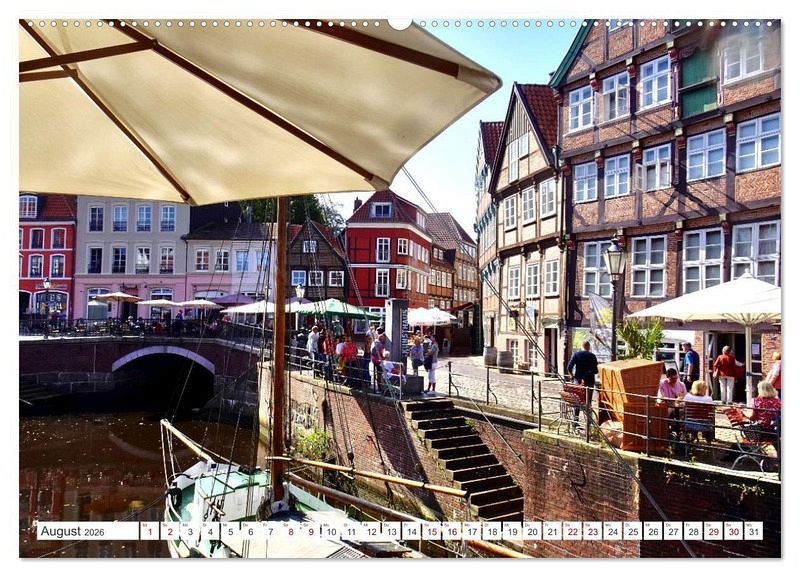Select date 1 in the calendar strip
This screenshot has width=800, height=577.
tap(149, 531)
